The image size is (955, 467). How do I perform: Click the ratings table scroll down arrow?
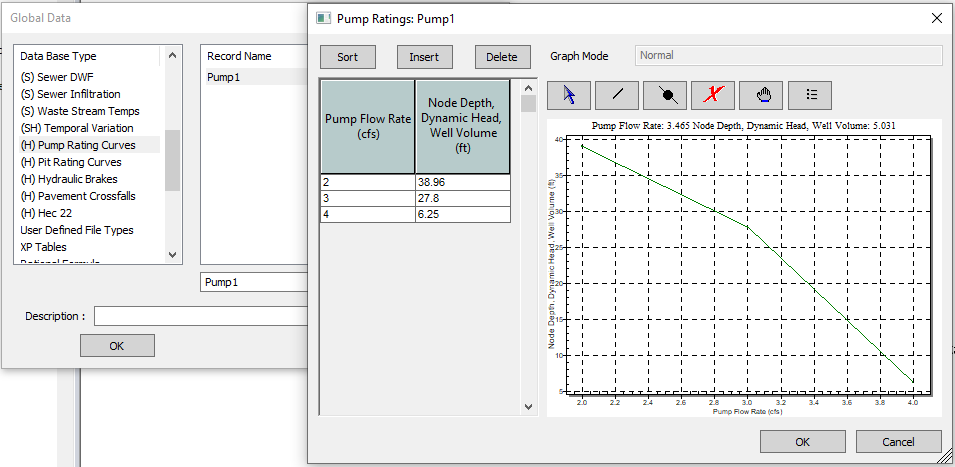click(528, 407)
